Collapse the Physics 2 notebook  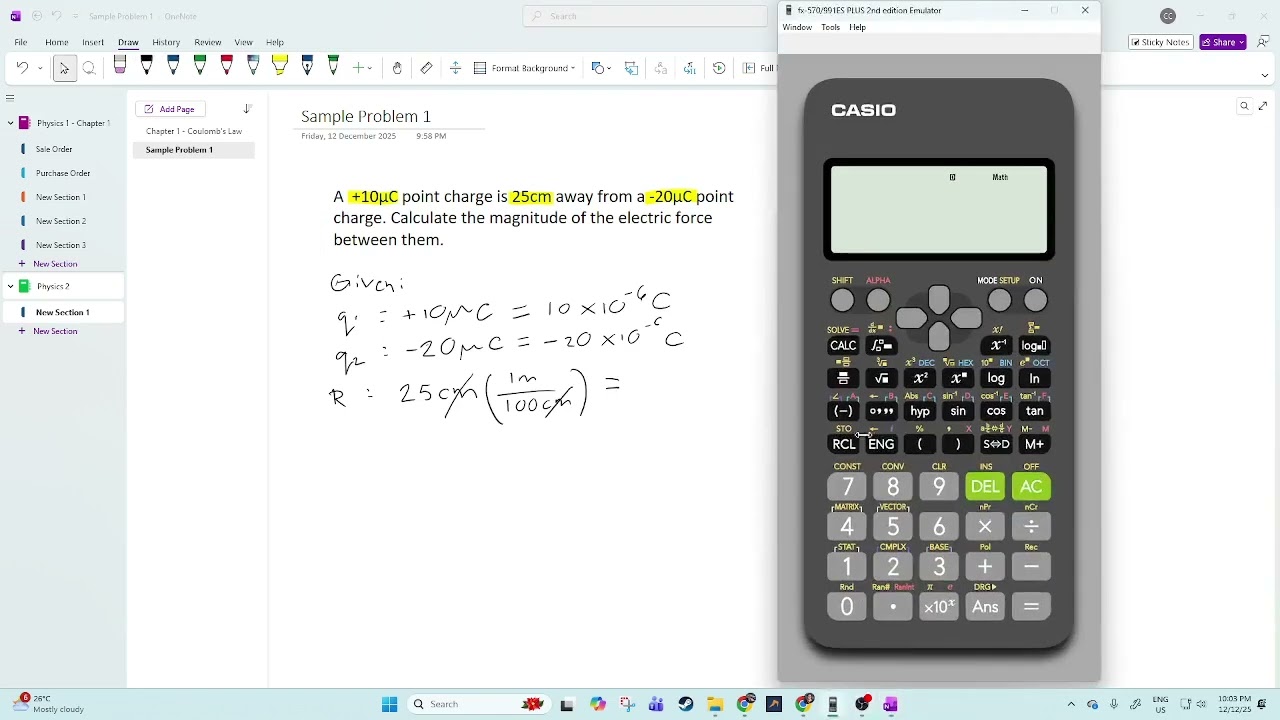10,286
